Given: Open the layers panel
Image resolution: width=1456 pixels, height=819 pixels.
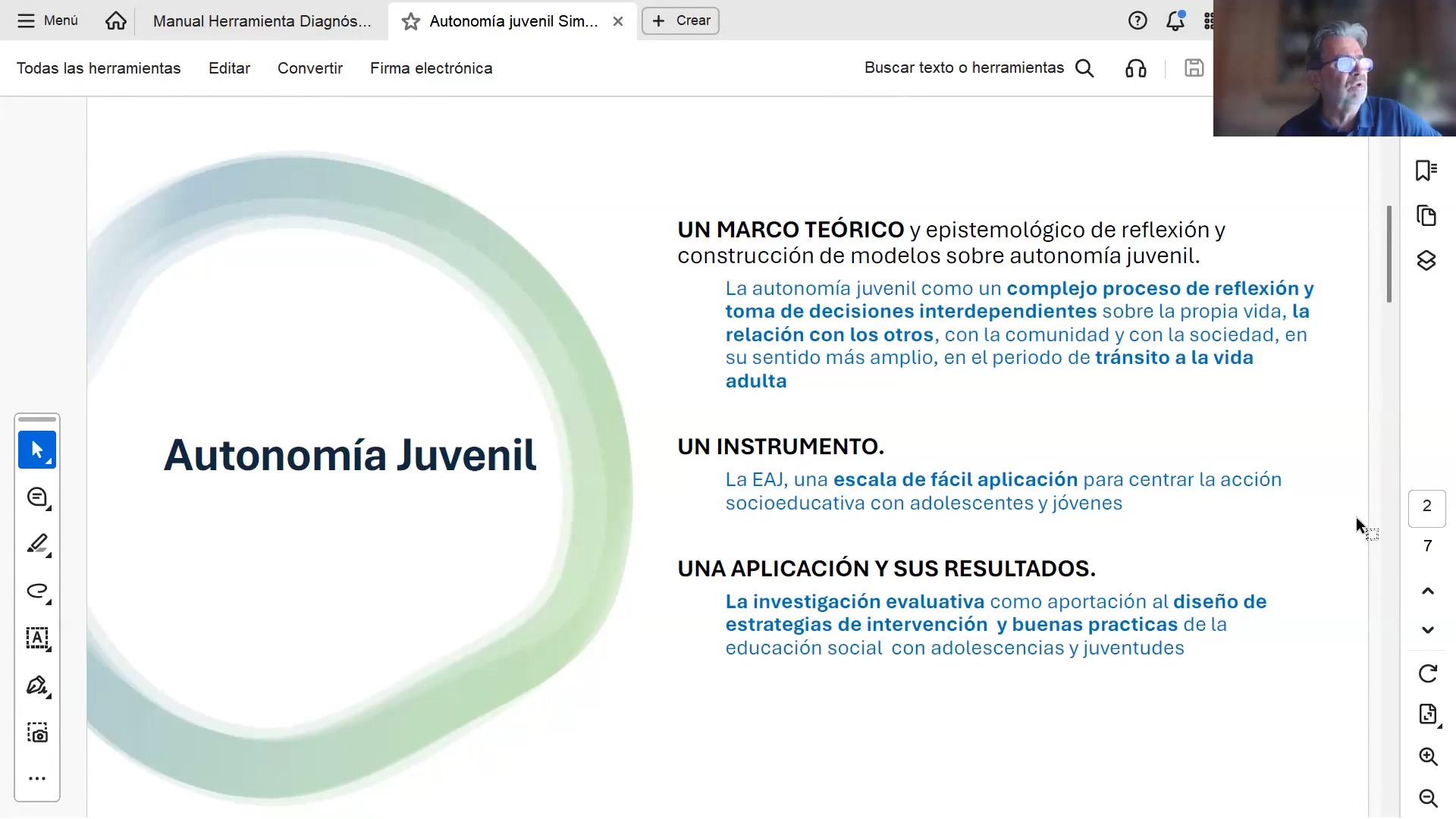Looking at the screenshot, I should [x=1426, y=261].
